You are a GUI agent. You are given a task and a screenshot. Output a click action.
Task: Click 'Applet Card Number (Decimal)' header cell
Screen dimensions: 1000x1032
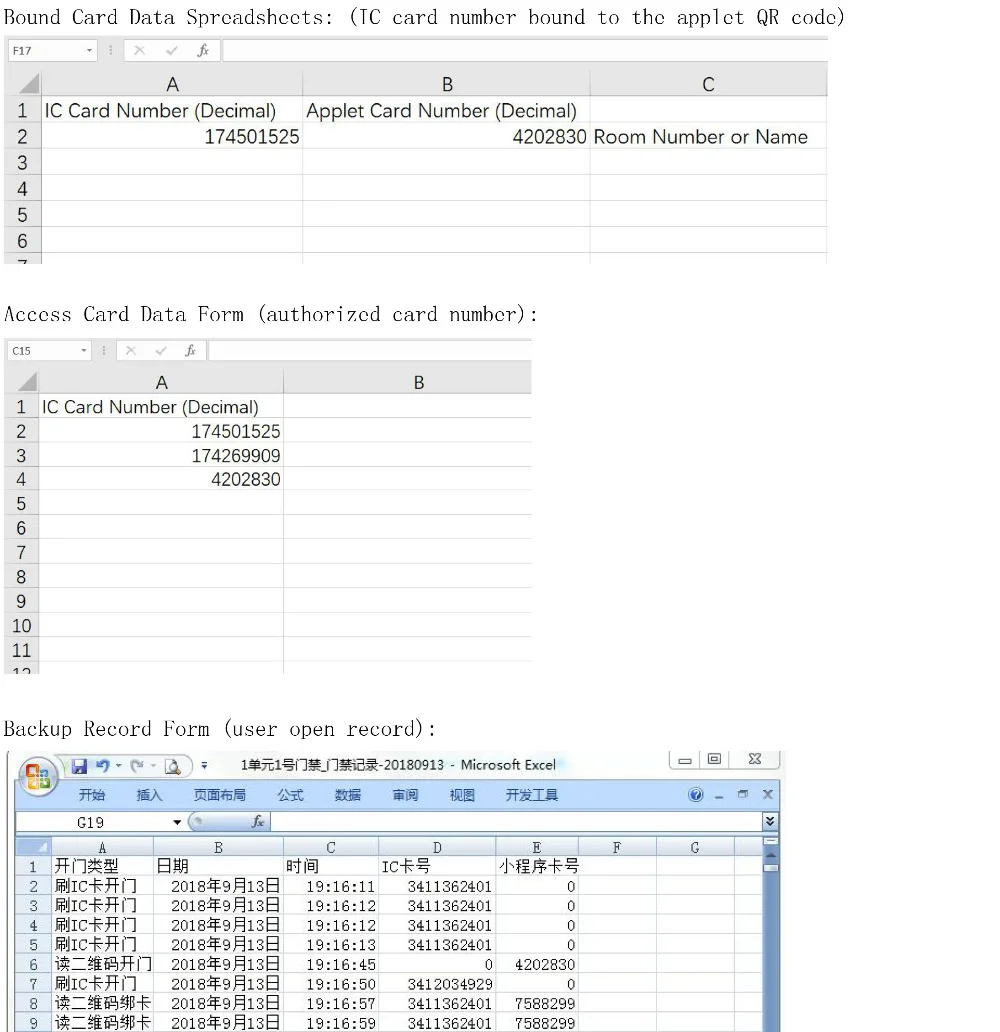446,110
